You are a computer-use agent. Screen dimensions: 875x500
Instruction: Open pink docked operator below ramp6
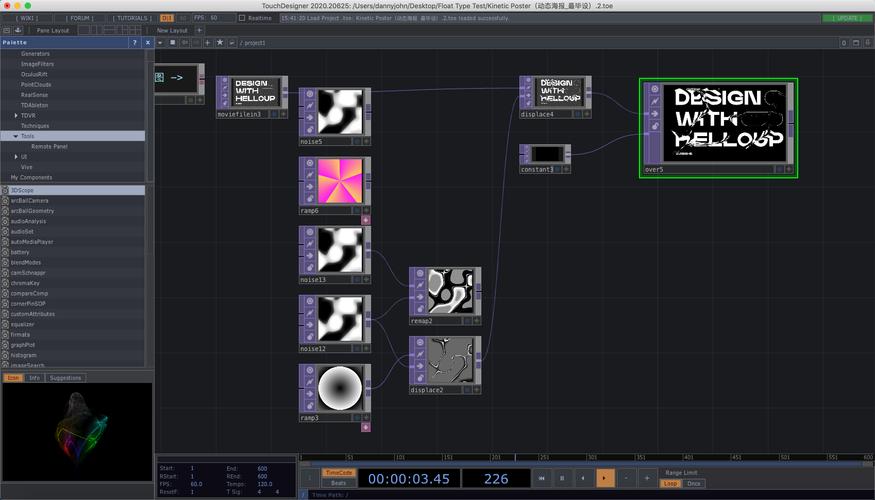coord(366,220)
